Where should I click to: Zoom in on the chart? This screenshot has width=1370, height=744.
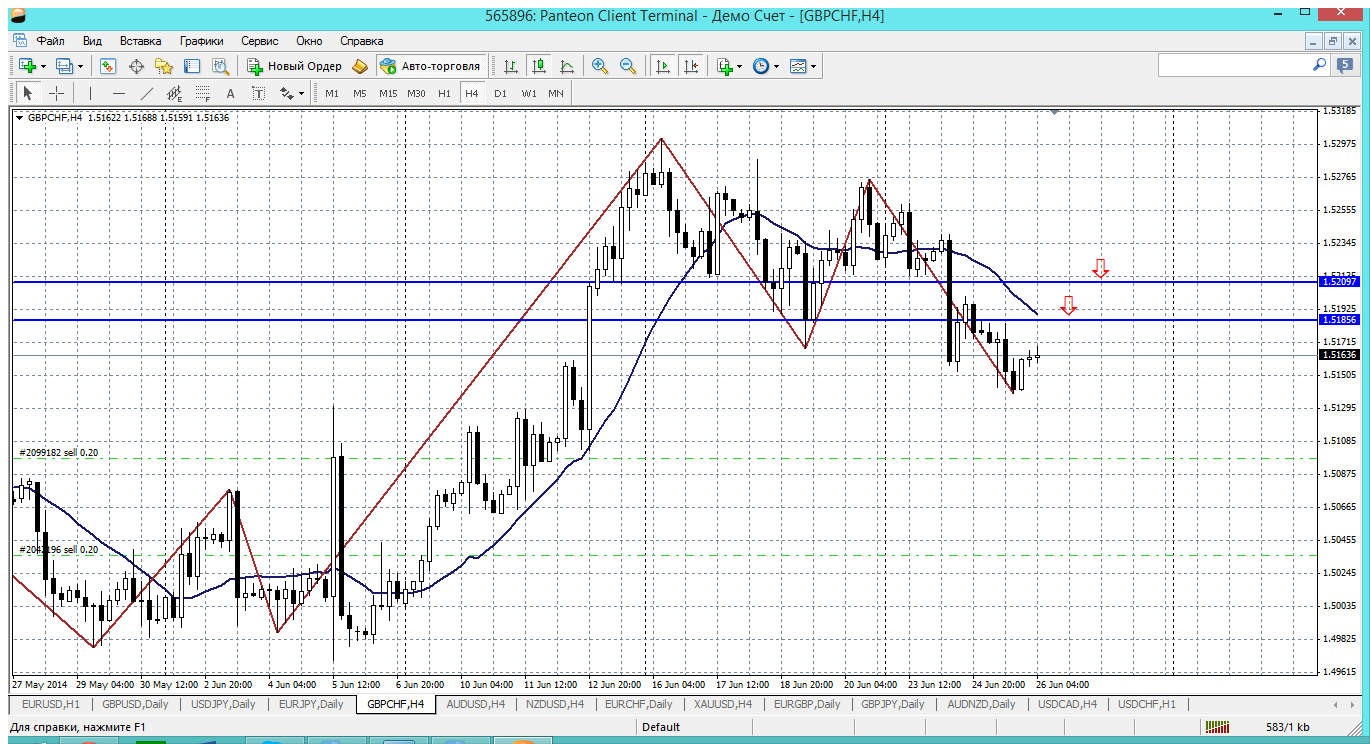click(600, 66)
